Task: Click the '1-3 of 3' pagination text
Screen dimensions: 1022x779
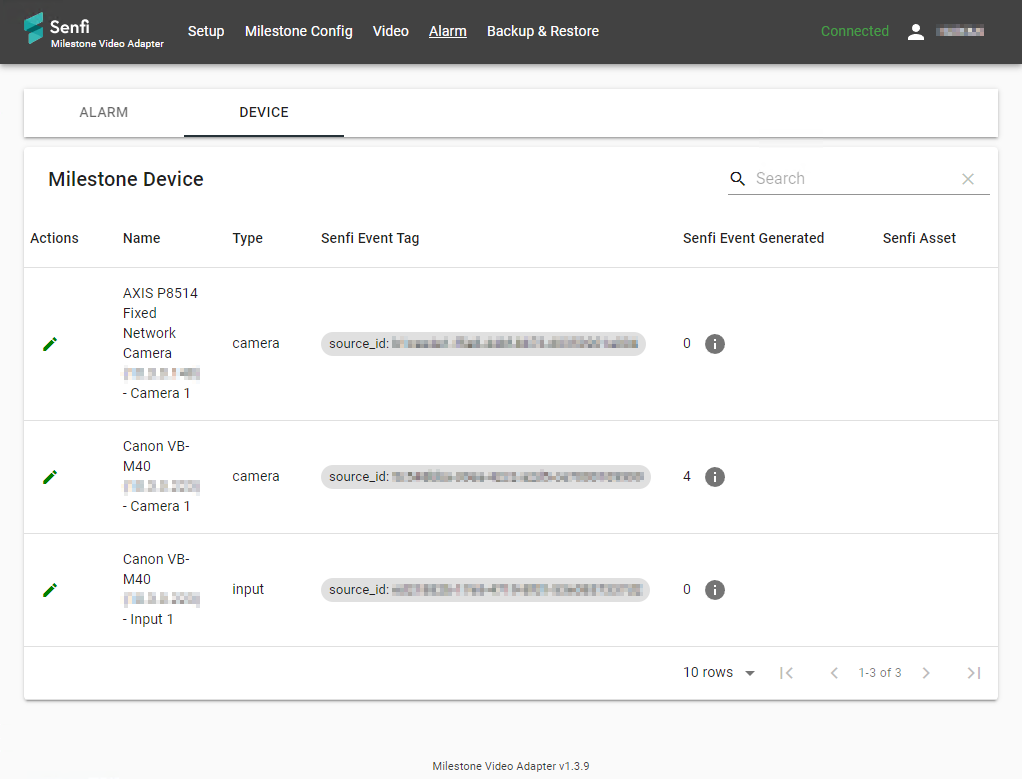Action: 880,673
